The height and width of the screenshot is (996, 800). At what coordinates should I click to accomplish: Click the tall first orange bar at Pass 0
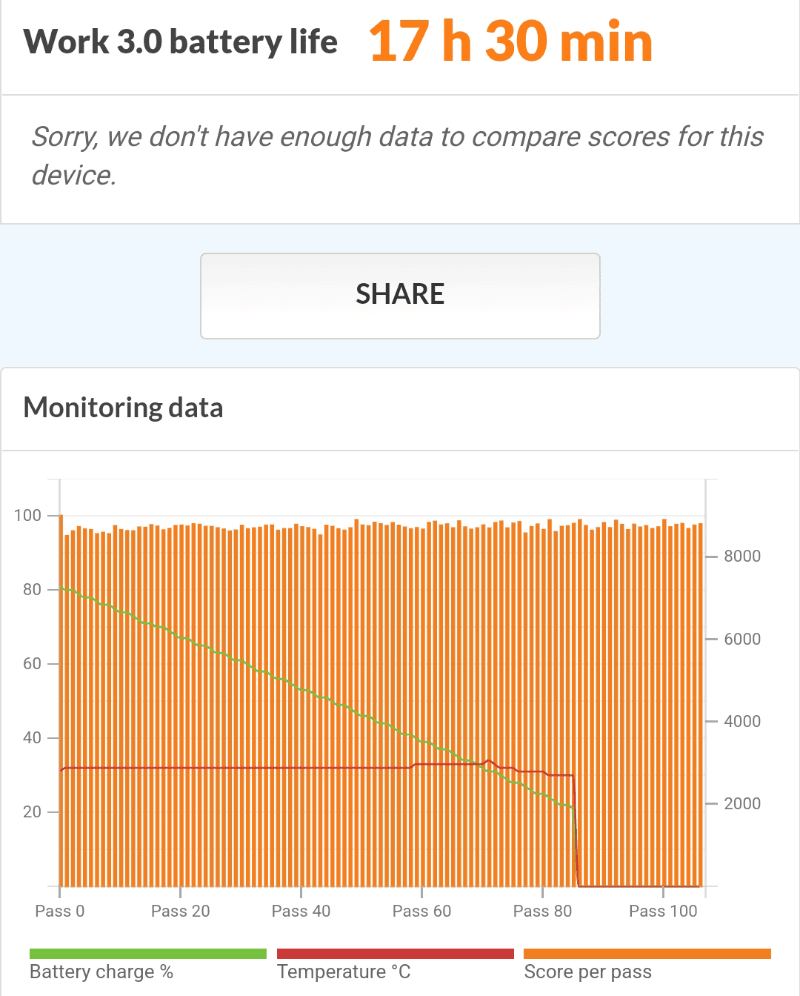61,700
